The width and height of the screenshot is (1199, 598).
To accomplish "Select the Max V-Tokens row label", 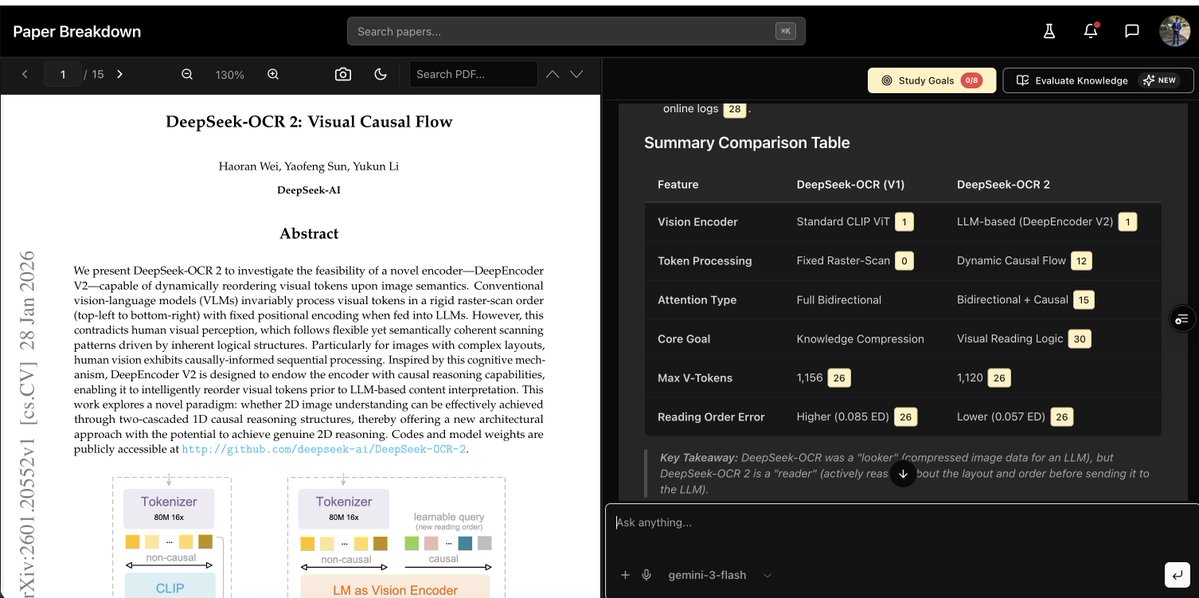I will point(695,378).
